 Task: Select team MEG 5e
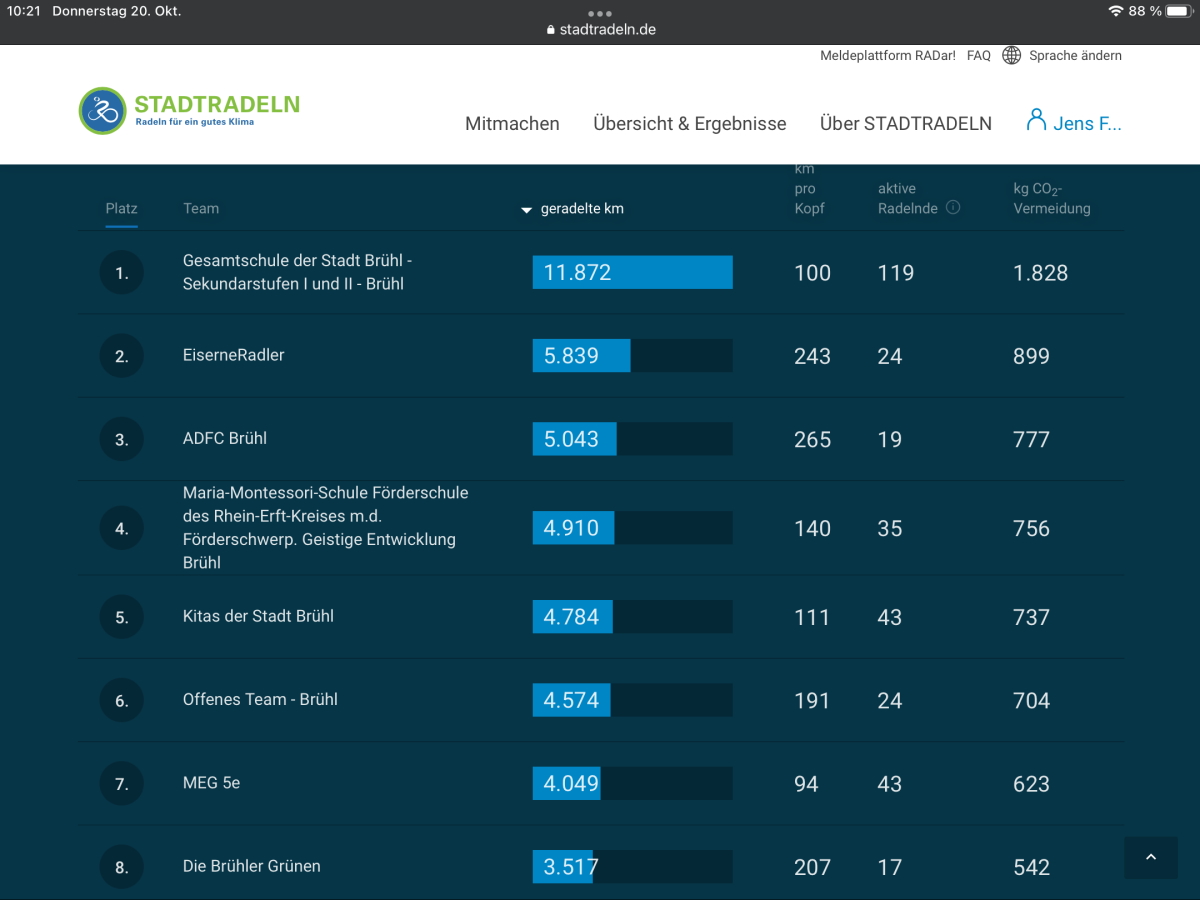[x=211, y=782]
